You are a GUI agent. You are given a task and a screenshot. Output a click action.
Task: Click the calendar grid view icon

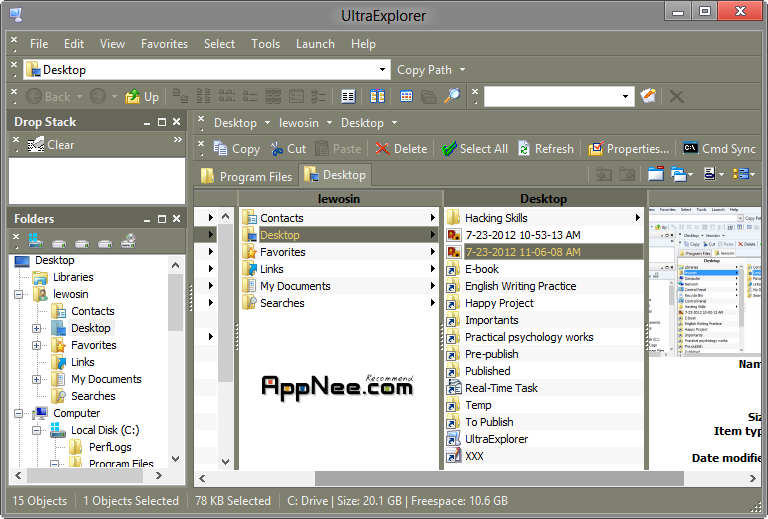coord(406,96)
